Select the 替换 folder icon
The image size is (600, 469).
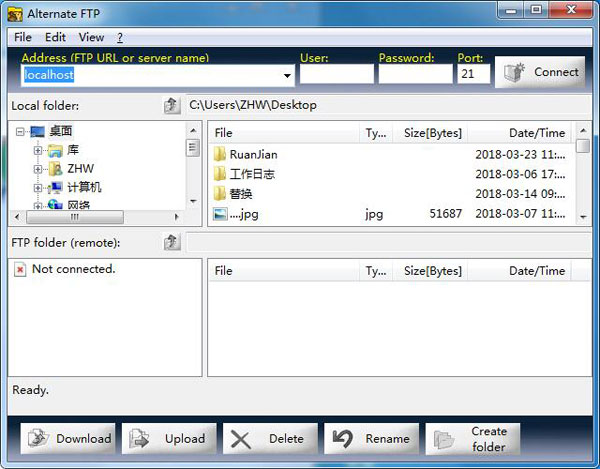point(220,194)
